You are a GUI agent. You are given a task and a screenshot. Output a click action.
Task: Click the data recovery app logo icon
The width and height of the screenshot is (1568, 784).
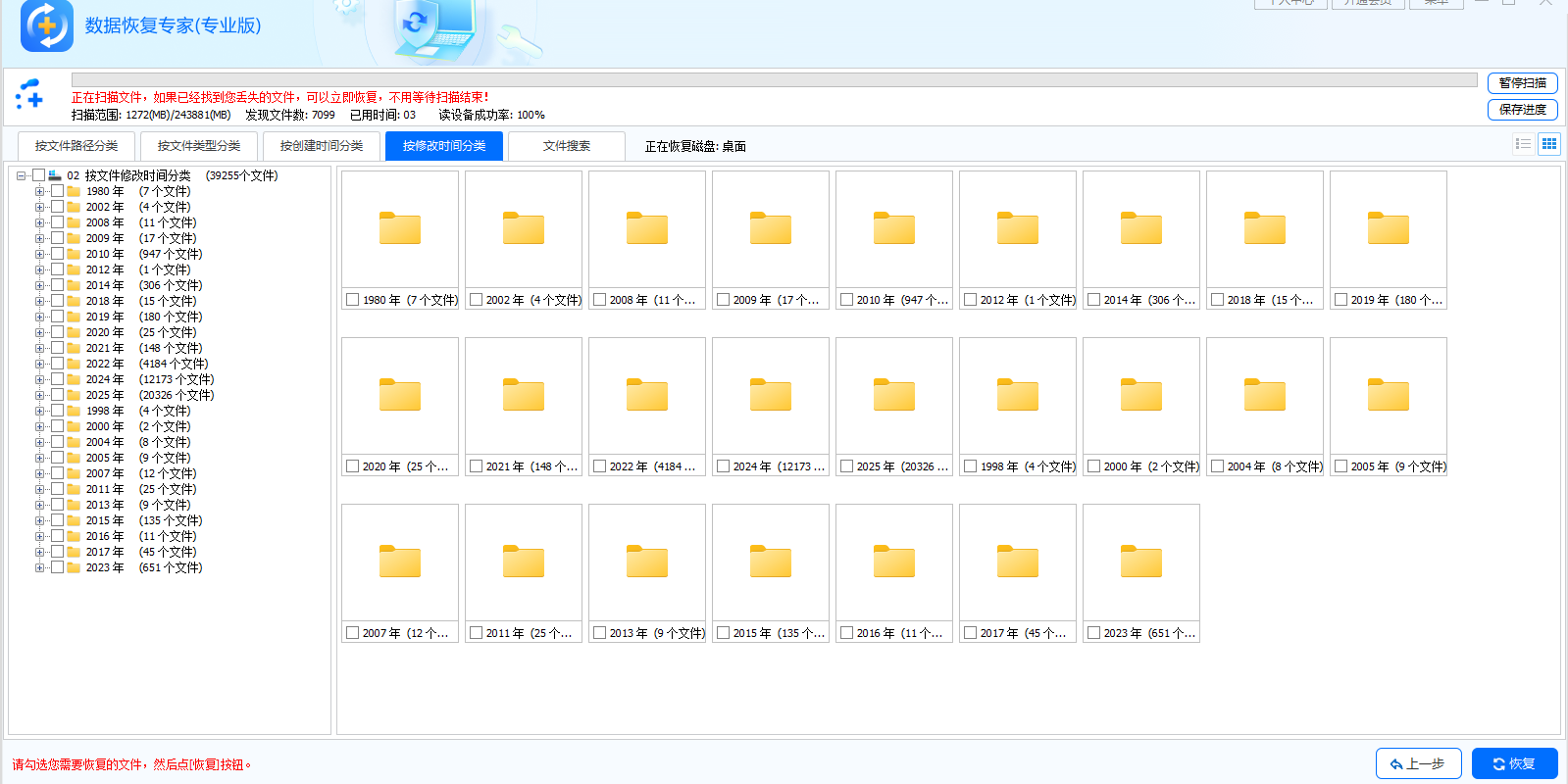coord(46,25)
